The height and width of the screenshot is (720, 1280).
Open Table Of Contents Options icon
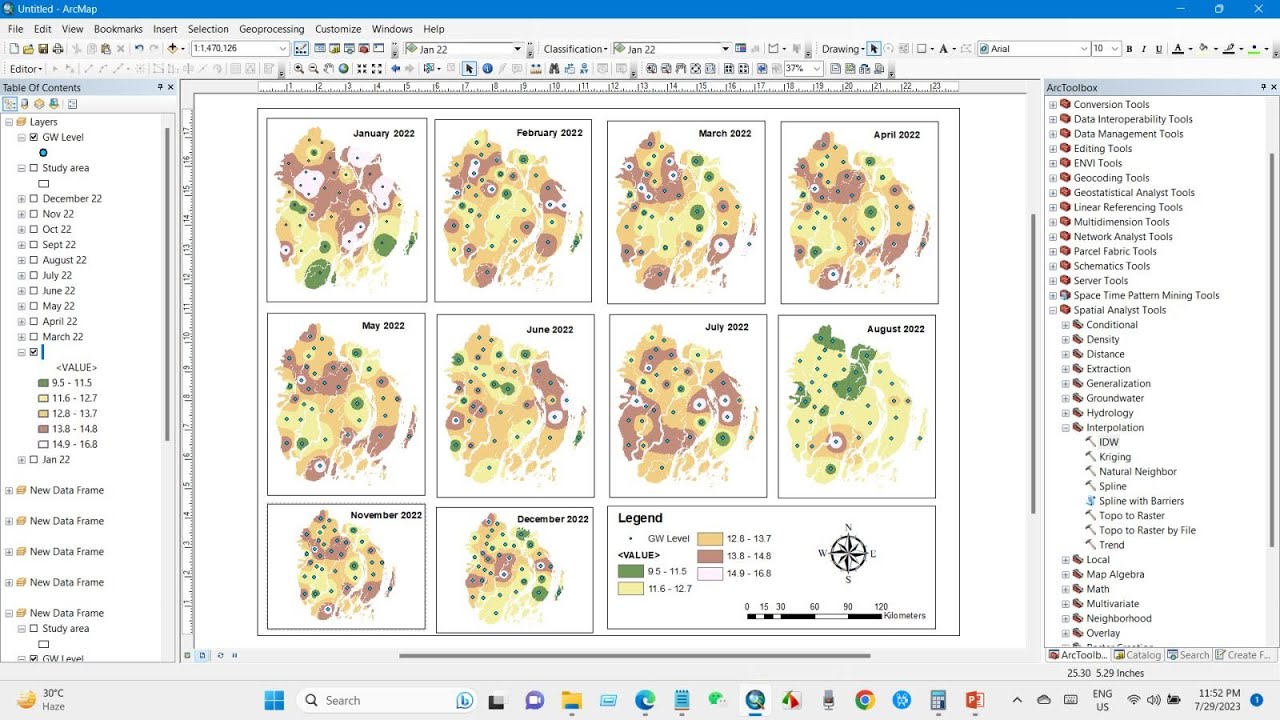(x=73, y=104)
